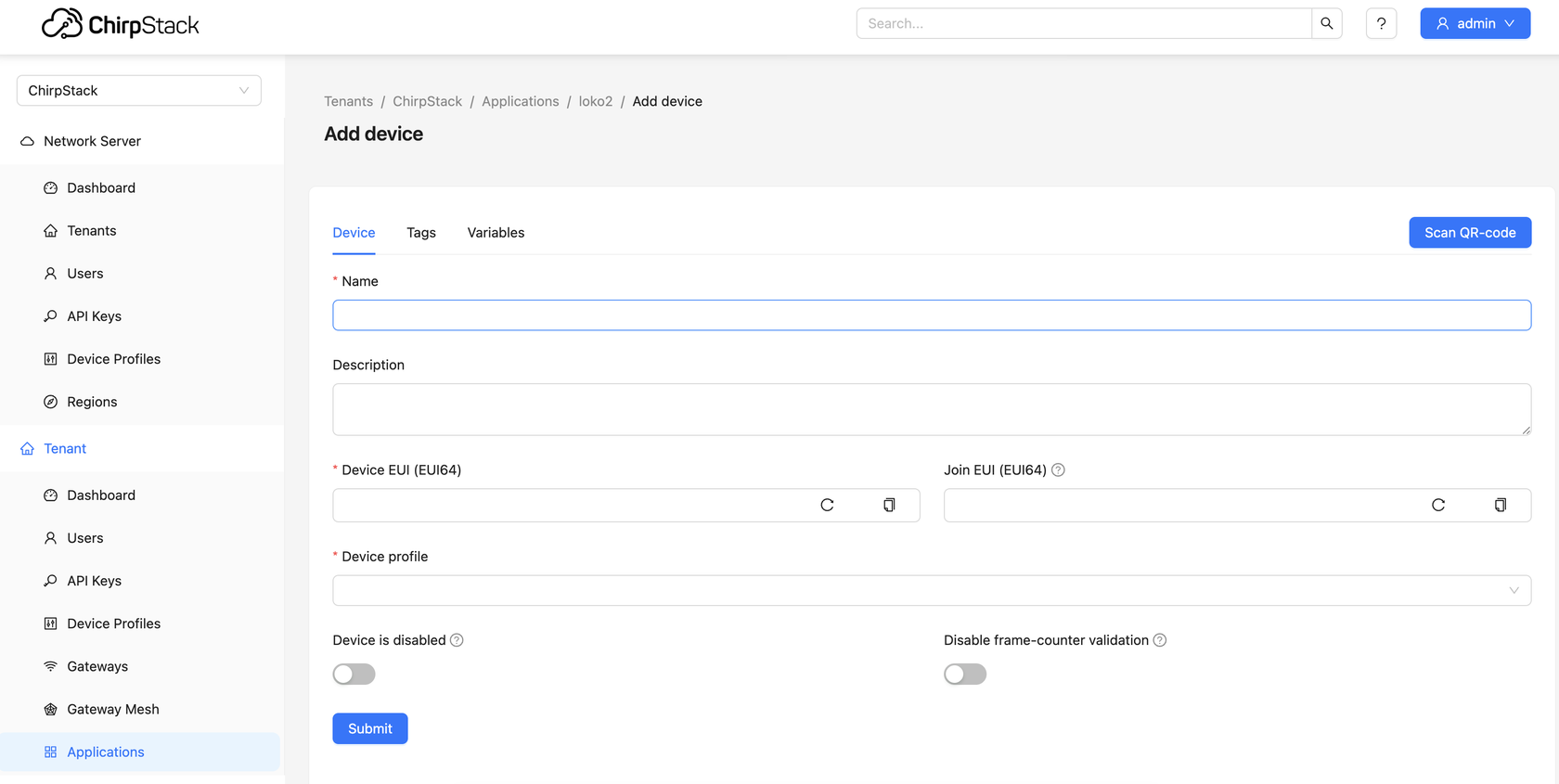
Task: Focus the device Name input field
Action: pos(932,315)
